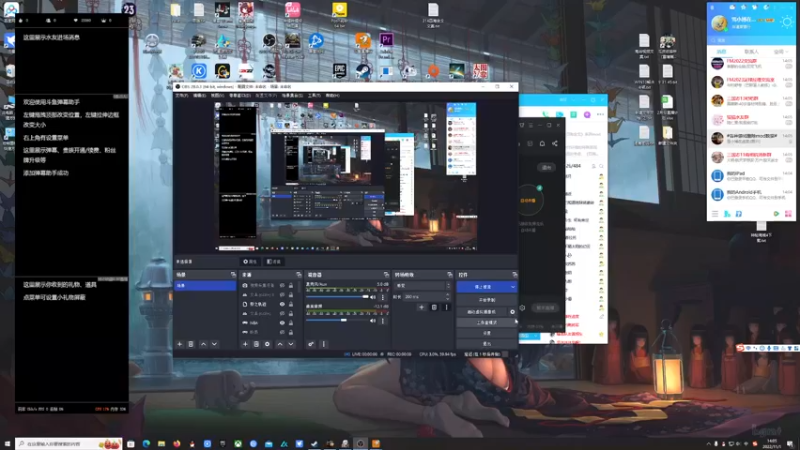Delete the selected source with the trash icon
The height and width of the screenshot is (450, 800).
point(257,344)
